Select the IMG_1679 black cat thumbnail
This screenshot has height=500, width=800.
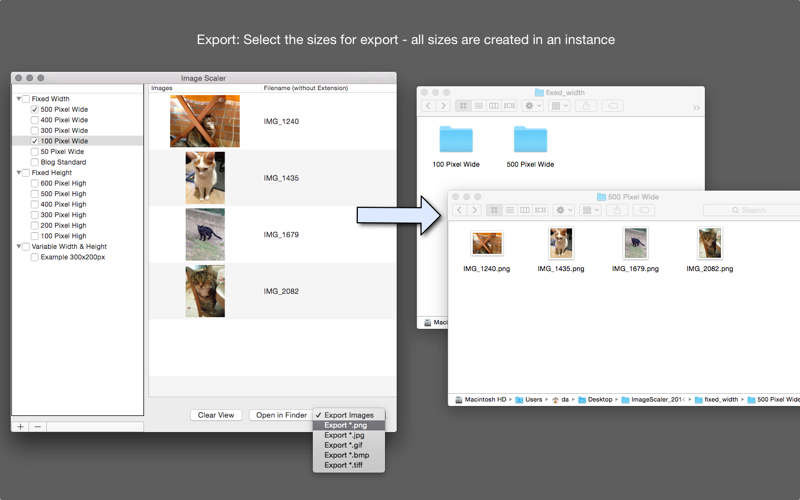(205, 235)
